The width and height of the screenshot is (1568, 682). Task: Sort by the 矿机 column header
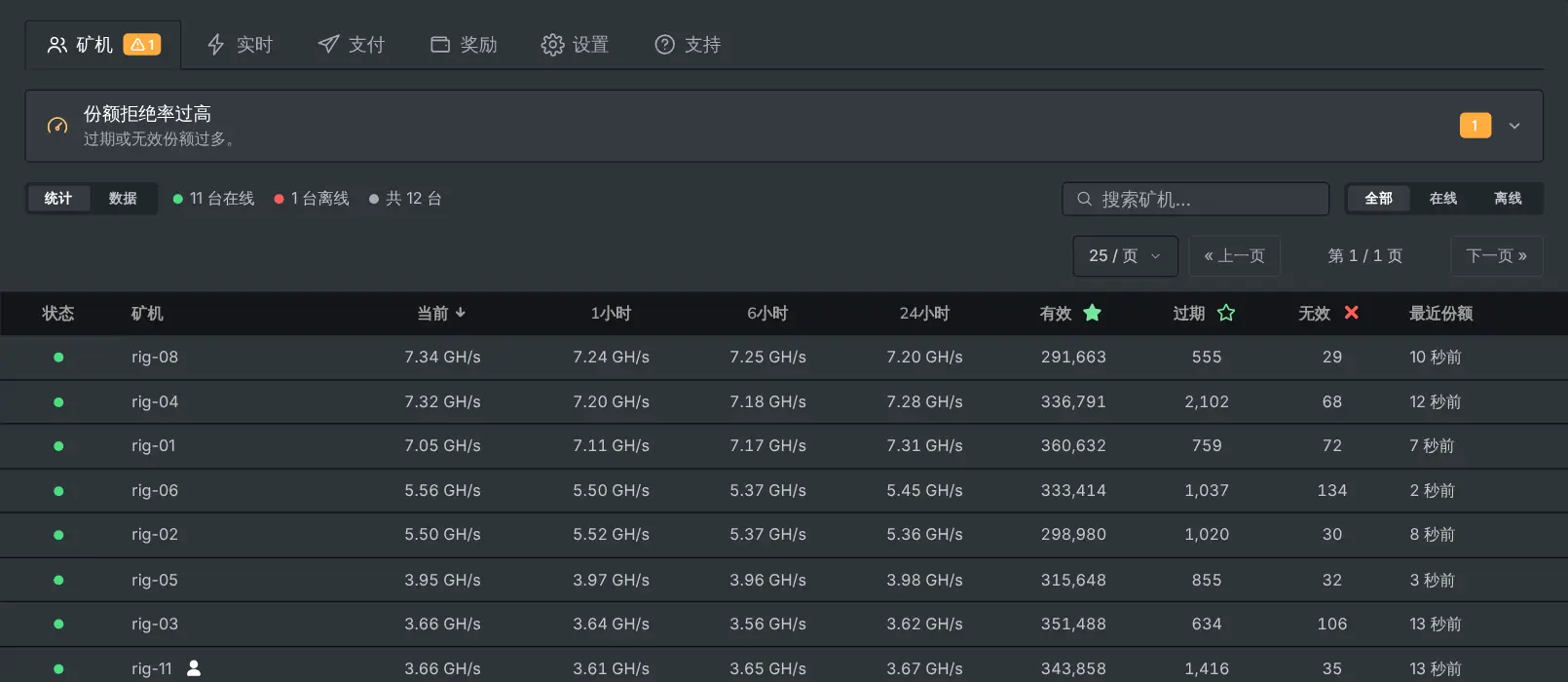tap(147, 314)
